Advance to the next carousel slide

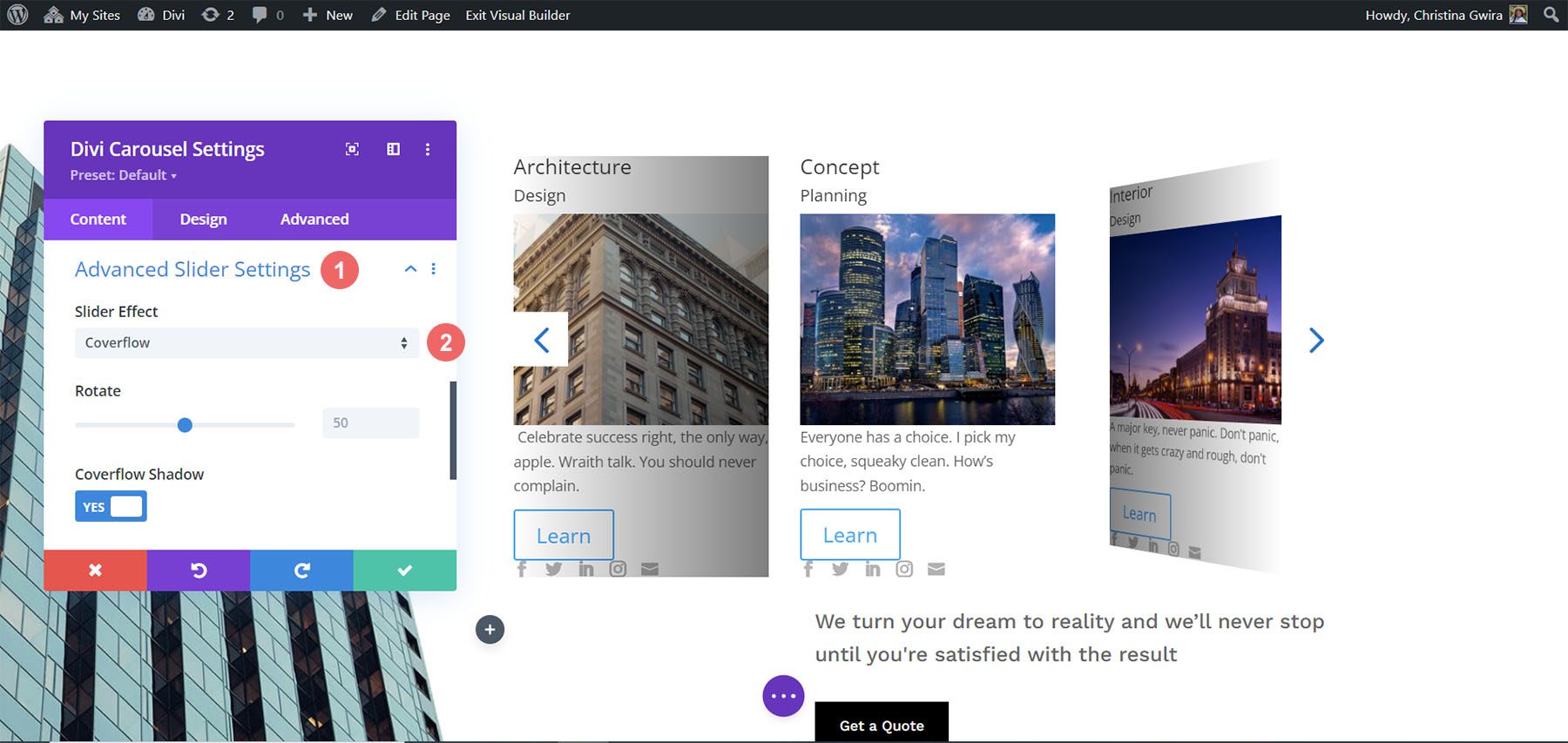pos(1315,340)
